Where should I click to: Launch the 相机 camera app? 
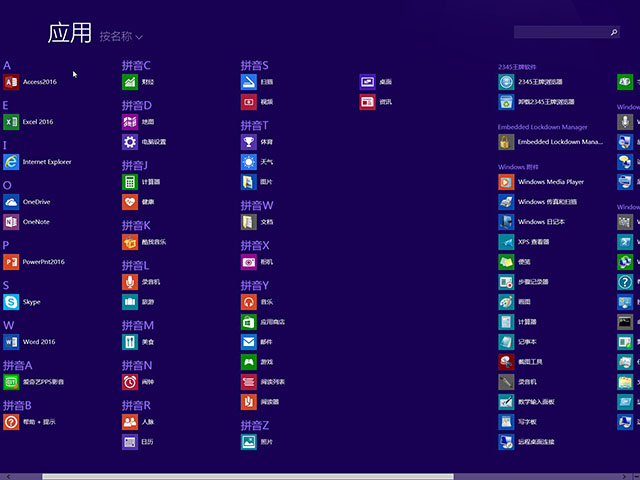click(x=257, y=262)
